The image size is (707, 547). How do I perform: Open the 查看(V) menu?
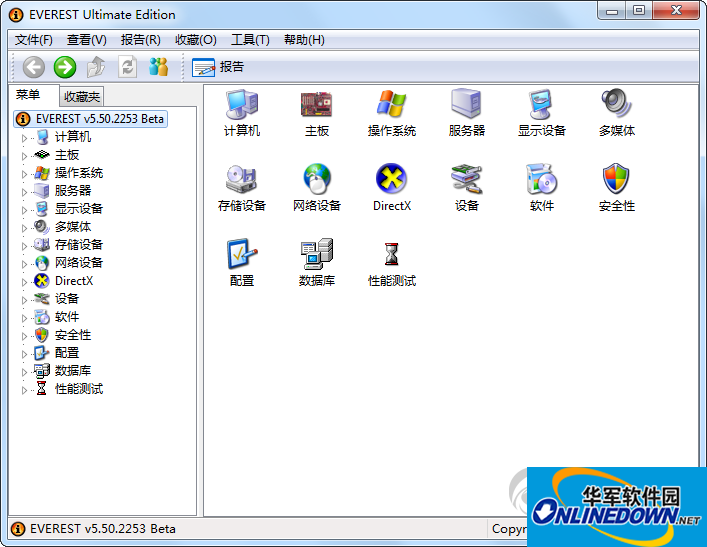[x=87, y=40]
